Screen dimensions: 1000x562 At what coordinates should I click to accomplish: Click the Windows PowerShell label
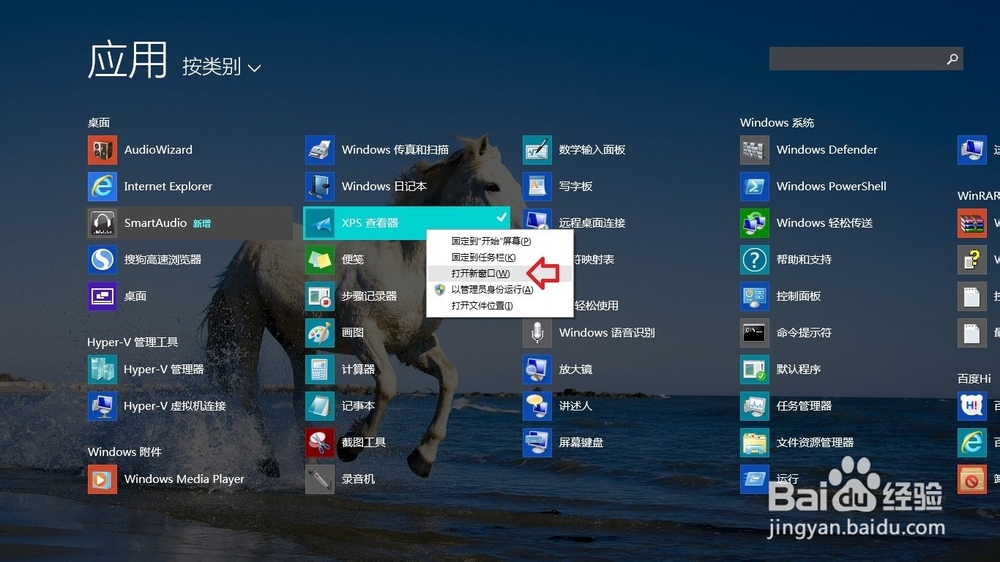831,186
